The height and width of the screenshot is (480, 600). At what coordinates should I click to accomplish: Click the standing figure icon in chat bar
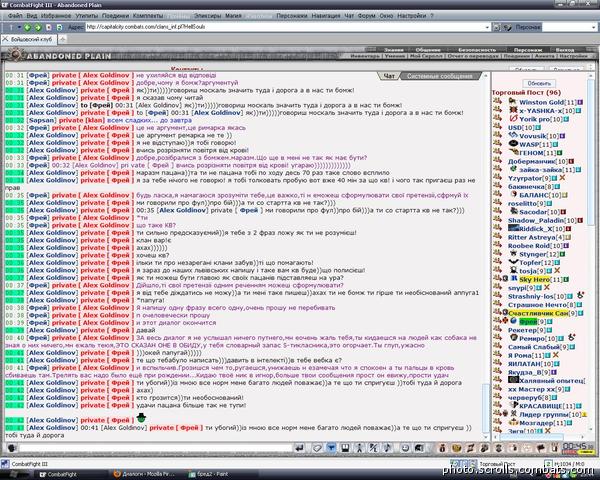tap(359, 447)
